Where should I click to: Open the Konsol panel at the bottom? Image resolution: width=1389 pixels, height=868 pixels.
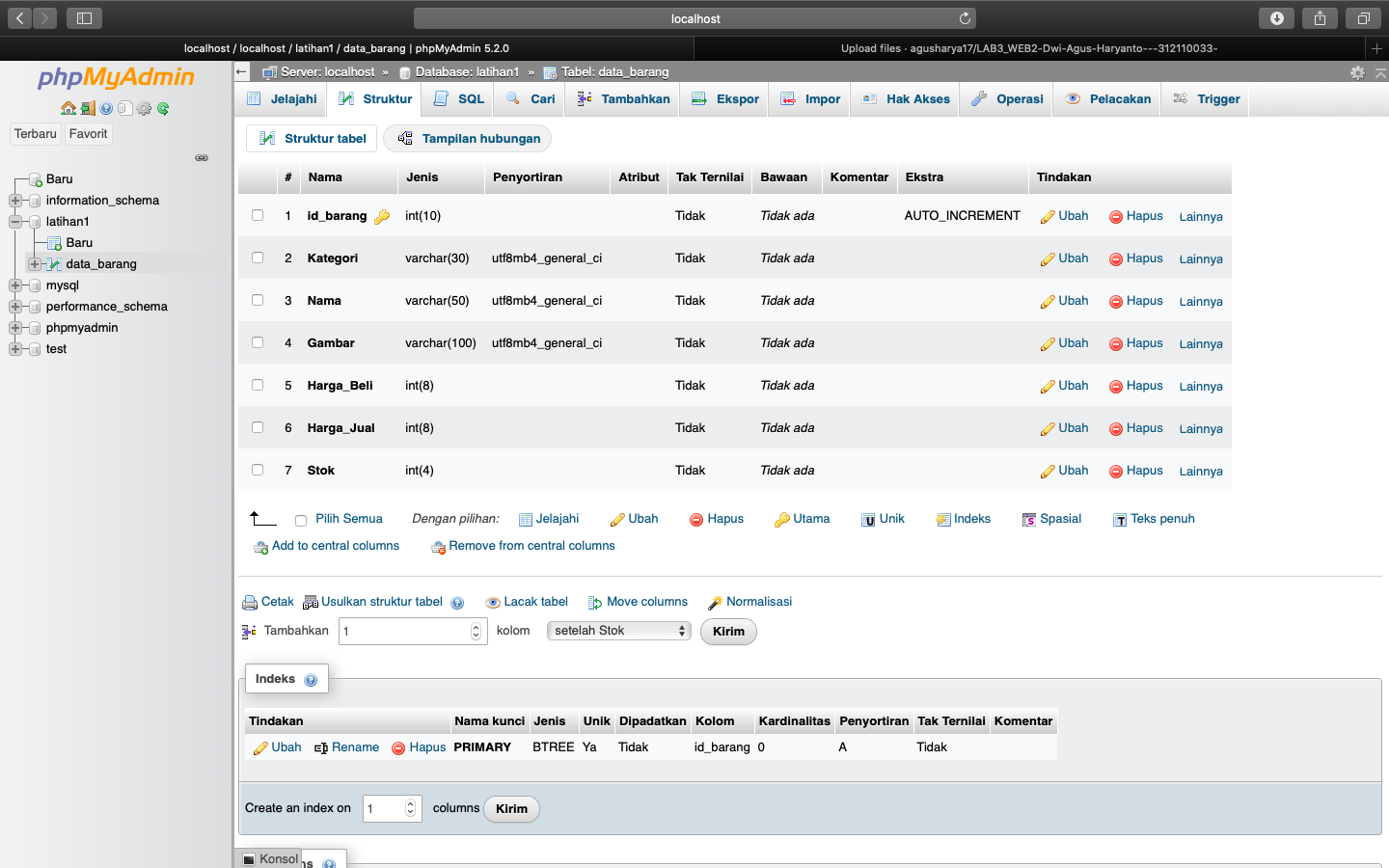point(269,858)
